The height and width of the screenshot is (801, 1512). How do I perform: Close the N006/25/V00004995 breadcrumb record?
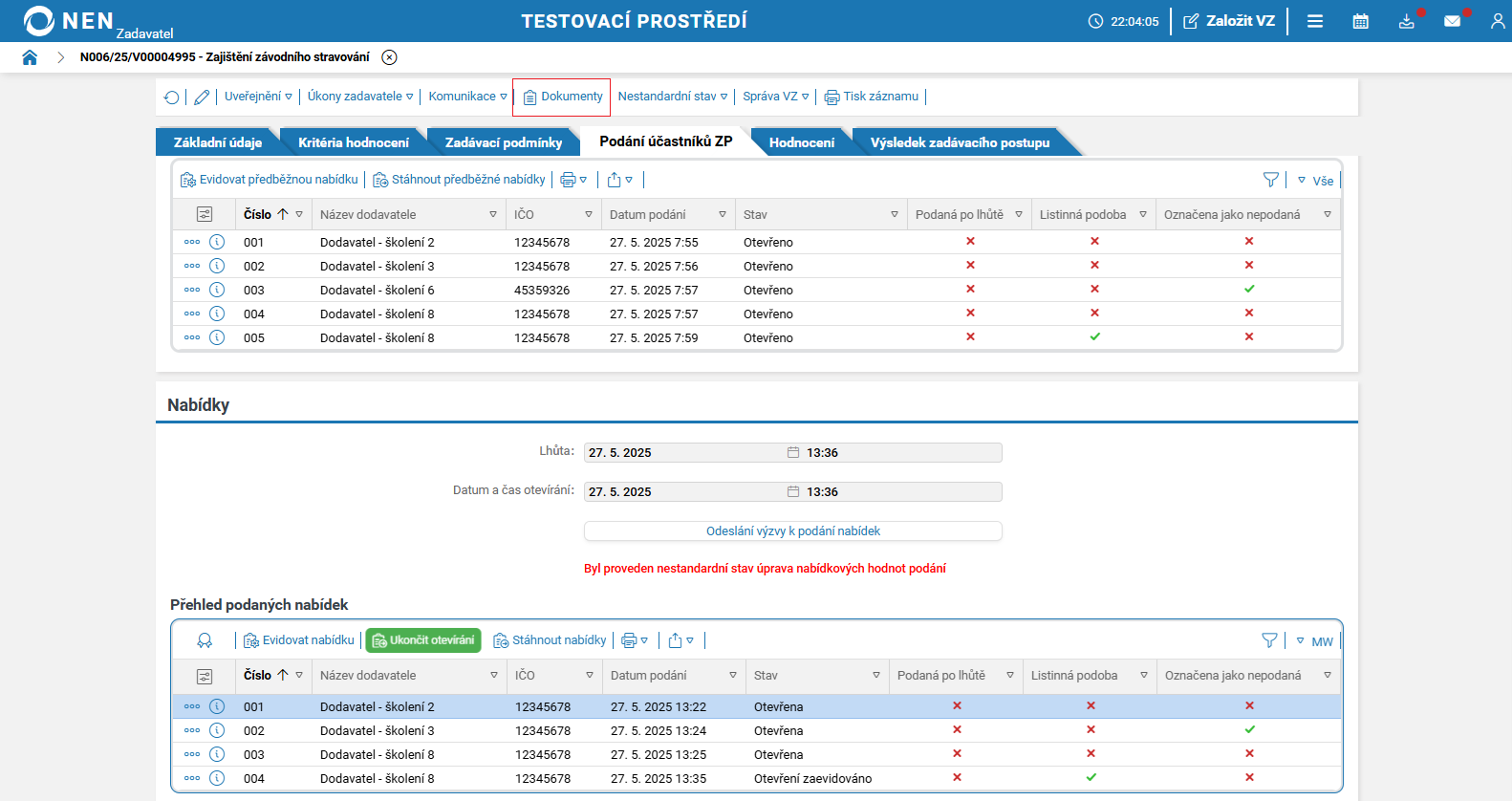389,57
